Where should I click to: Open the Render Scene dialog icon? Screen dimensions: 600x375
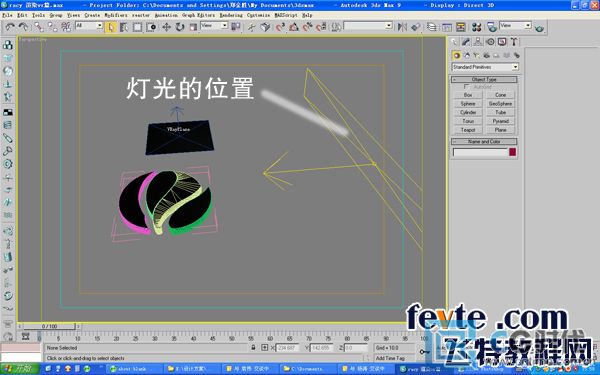coord(492,27)
